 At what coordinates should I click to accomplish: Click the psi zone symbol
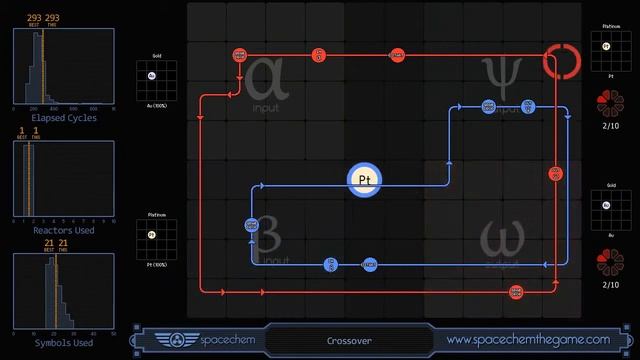click(502, 79)
